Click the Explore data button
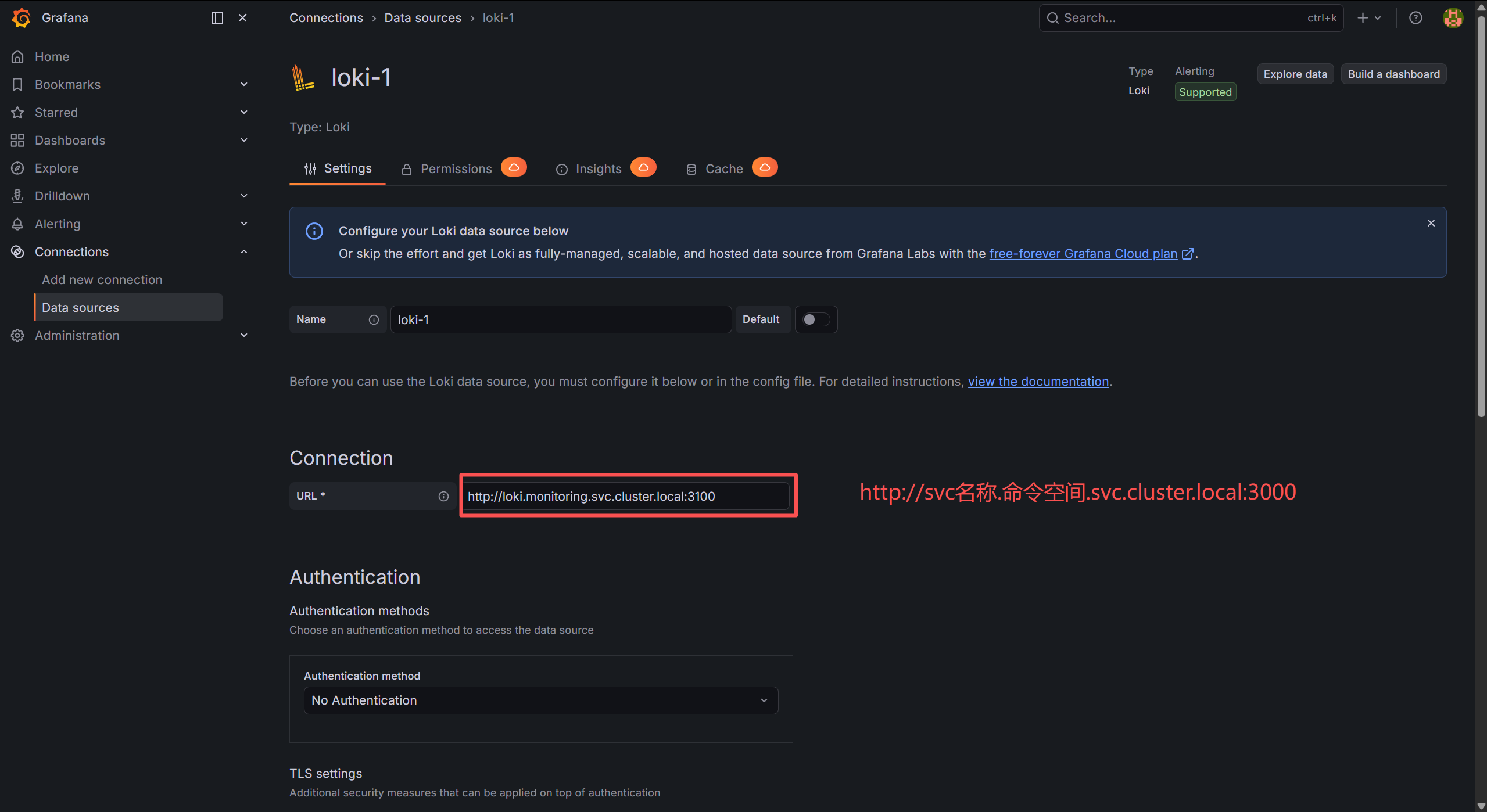This screenshot has width=1487, height=812. coord(1295,74)
